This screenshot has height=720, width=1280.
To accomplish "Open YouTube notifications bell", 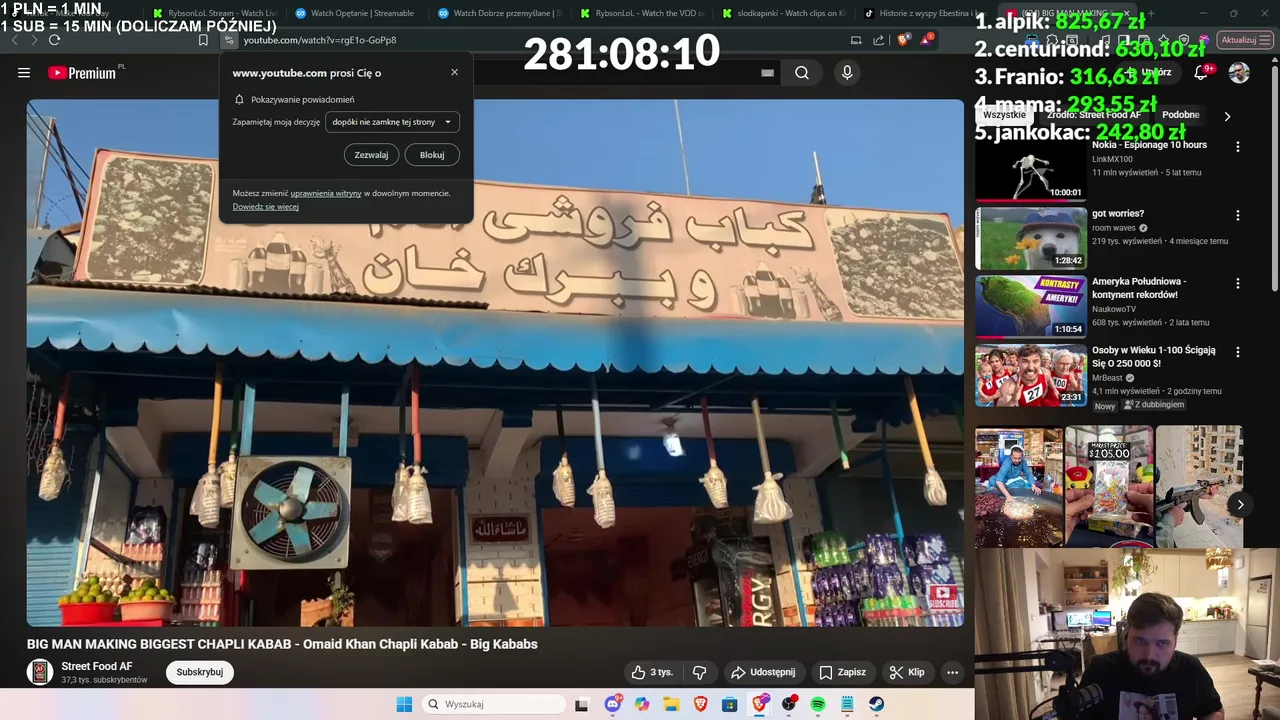I will coord(1202,73).
